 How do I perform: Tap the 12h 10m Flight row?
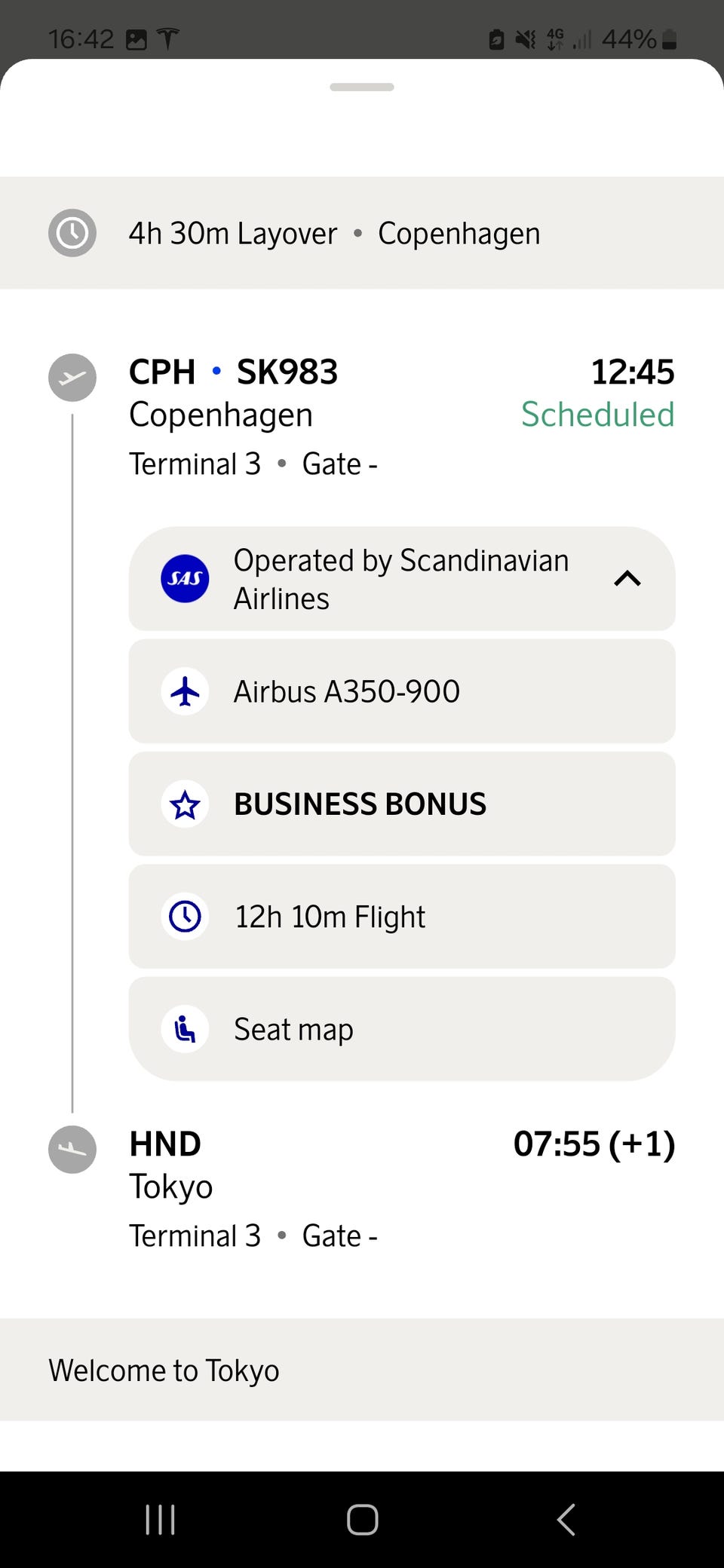(401, 917)
